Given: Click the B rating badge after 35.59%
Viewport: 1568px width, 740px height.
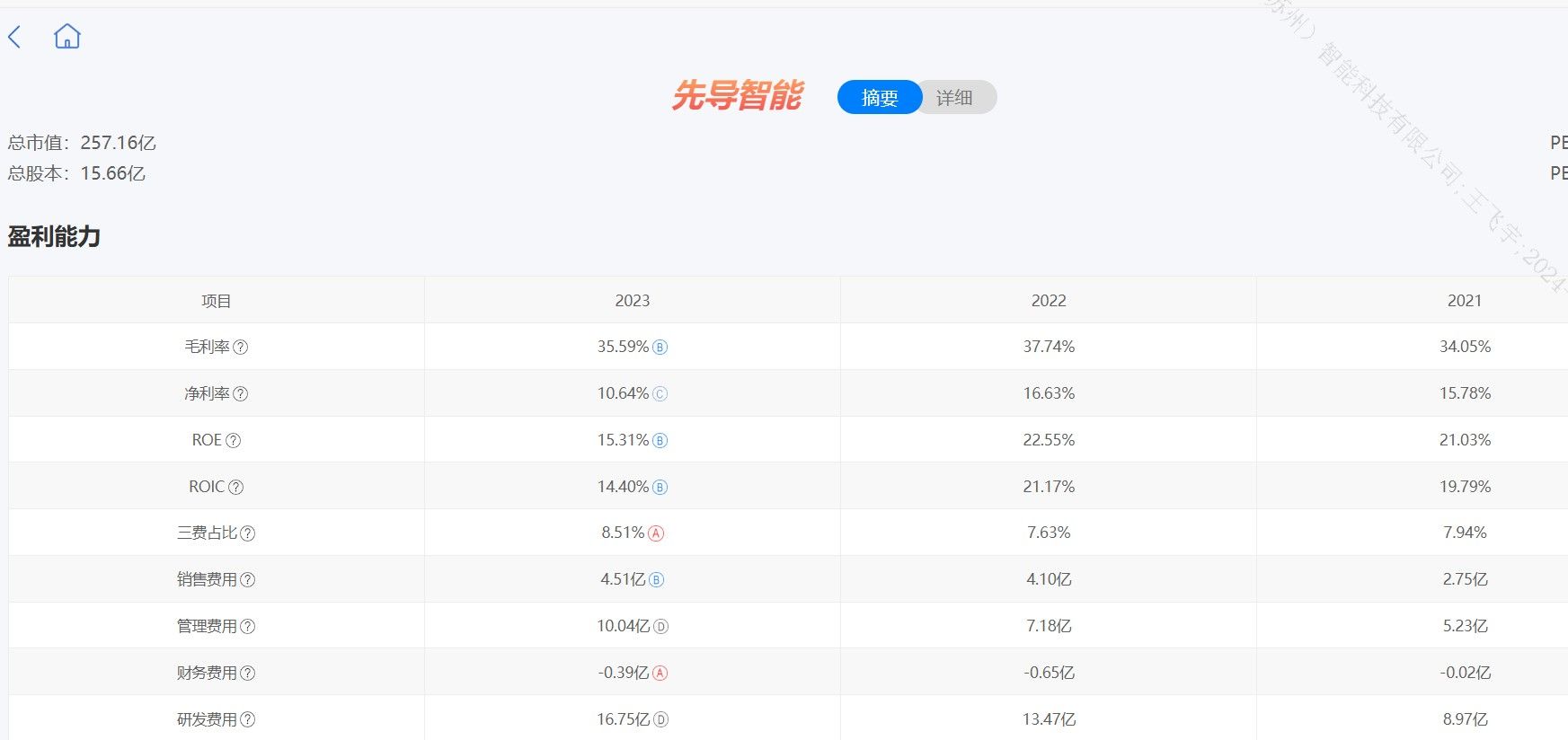Looking at the screenshot, I should point(660,348).
